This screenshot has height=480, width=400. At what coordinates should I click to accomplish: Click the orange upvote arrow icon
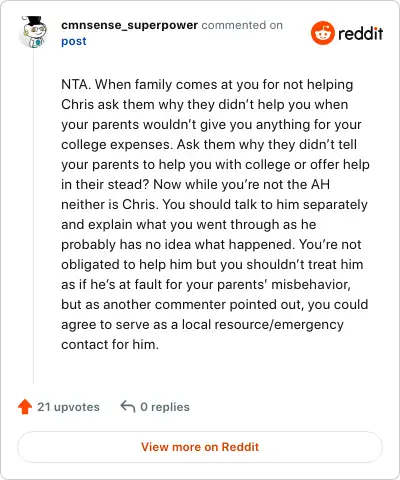coord(25,407)
